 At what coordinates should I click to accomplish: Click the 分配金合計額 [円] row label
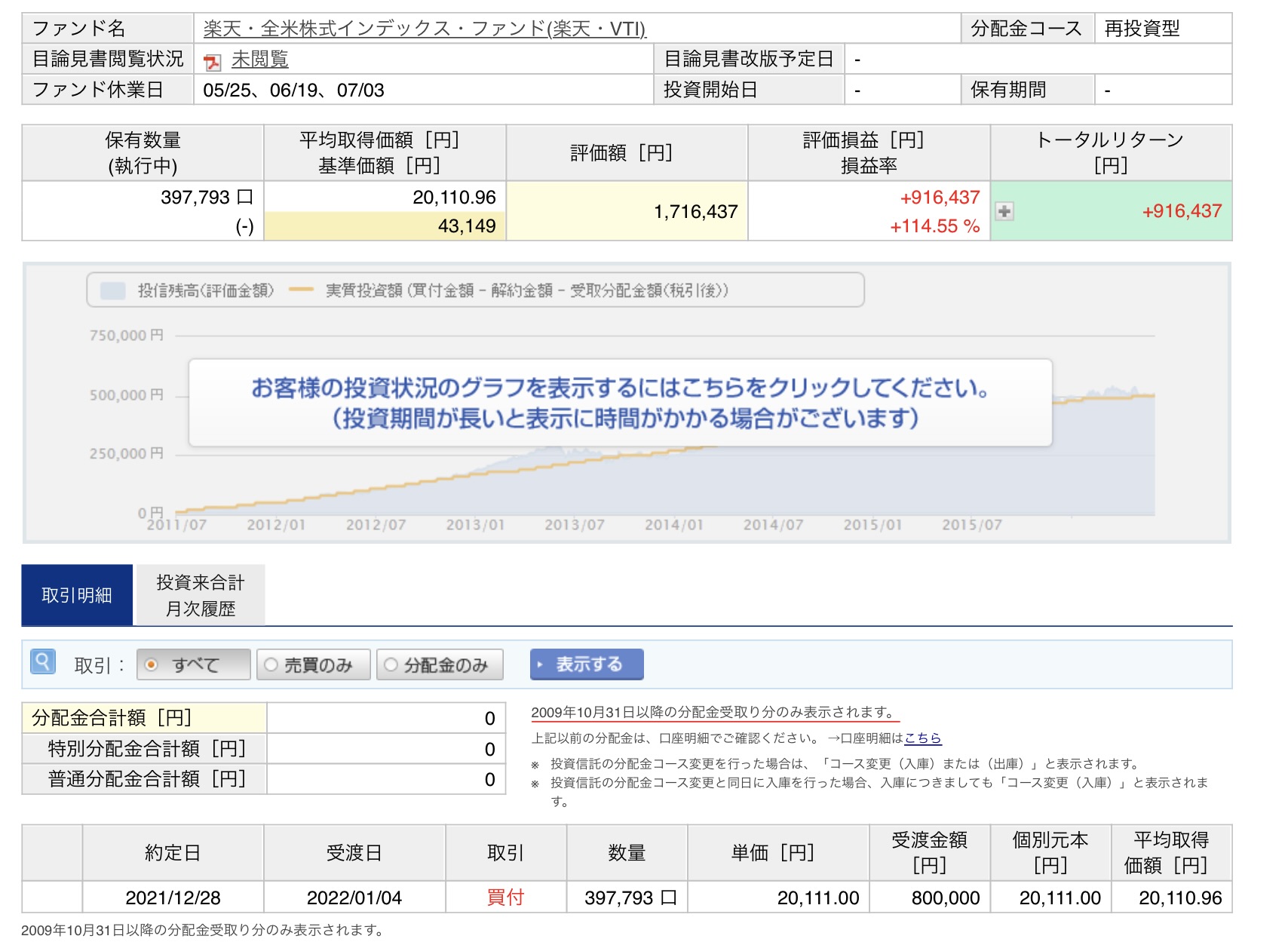pyautogui.click(x=144, y=718)
